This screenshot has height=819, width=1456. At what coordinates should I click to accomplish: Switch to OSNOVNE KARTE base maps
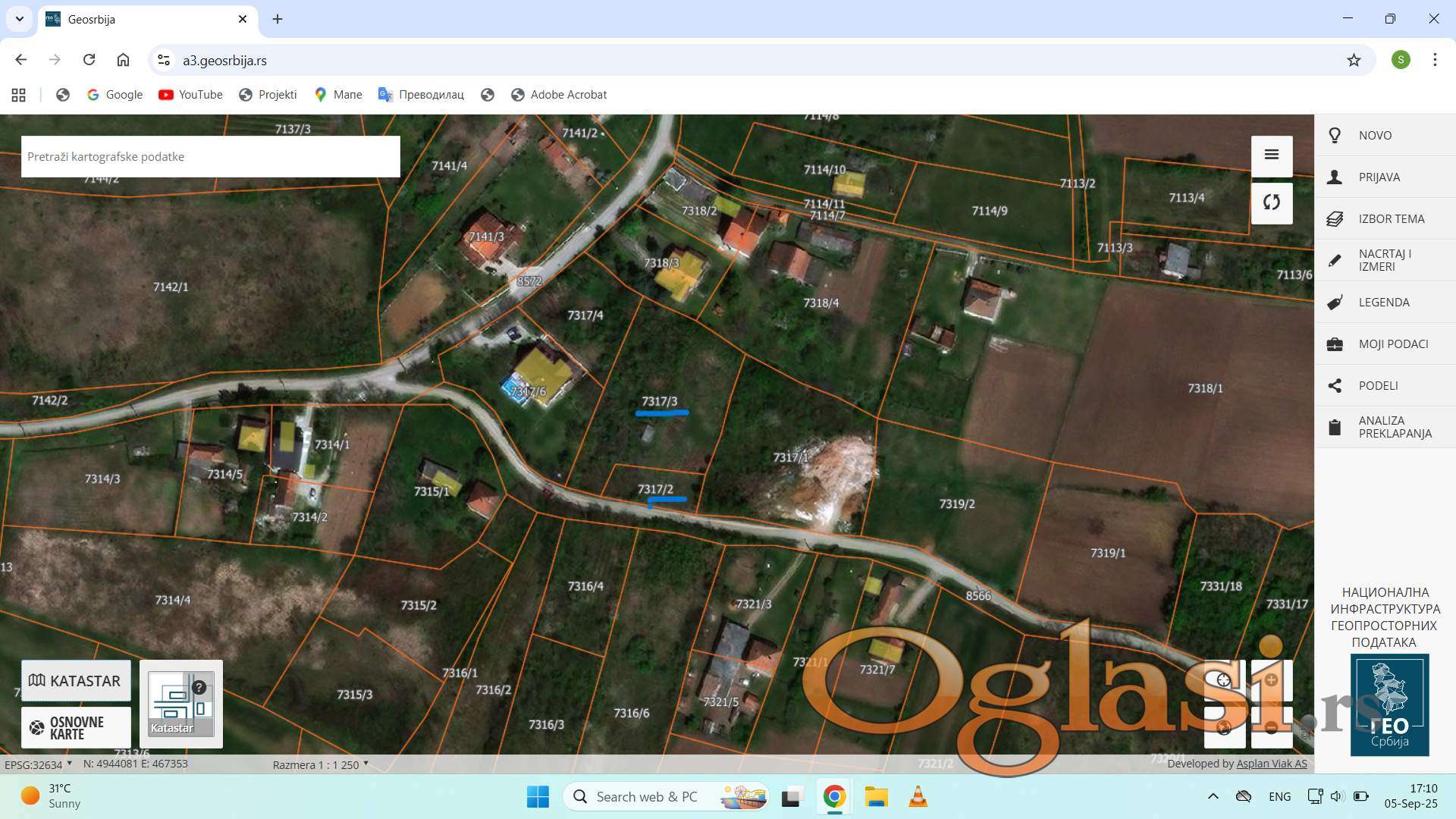coord(76,727)
